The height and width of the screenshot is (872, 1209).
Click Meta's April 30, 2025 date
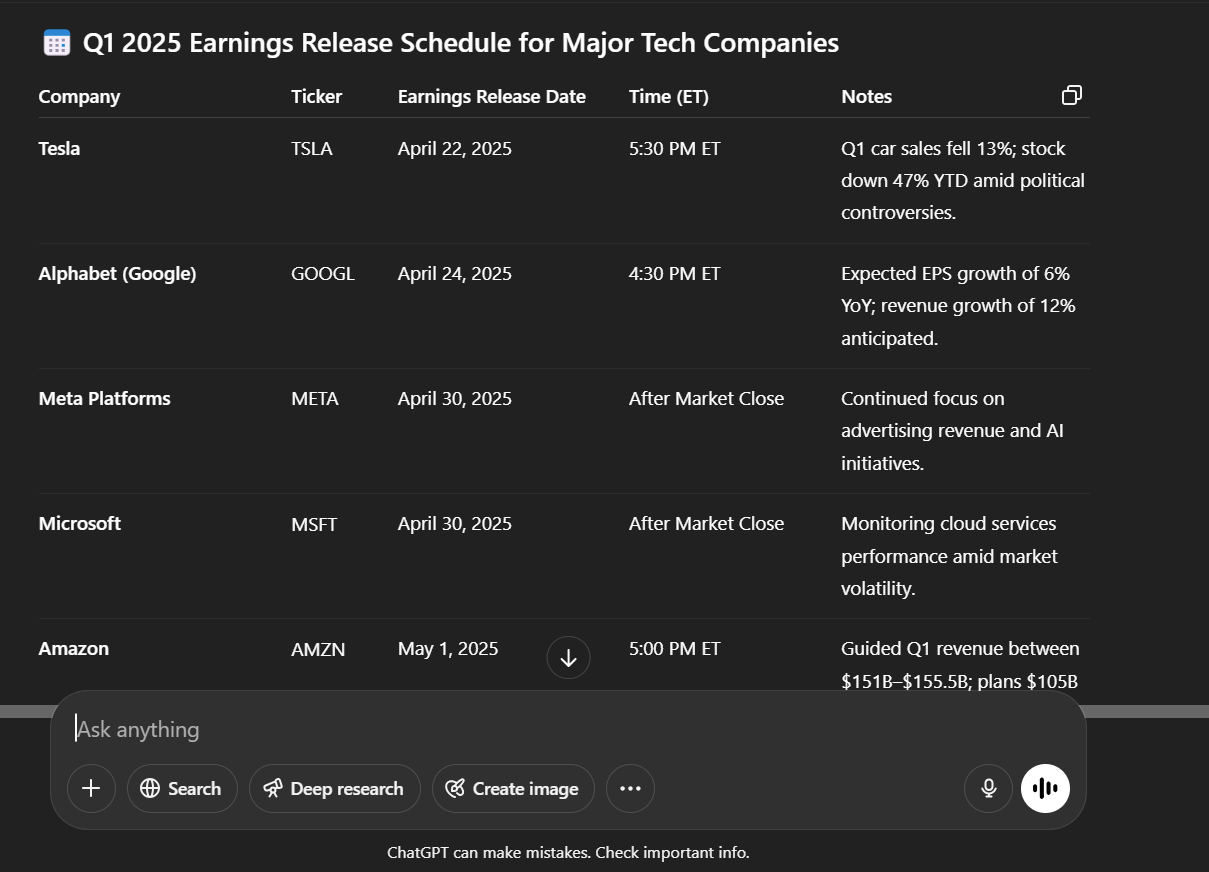pyautogui.click(x=454, y=399)
